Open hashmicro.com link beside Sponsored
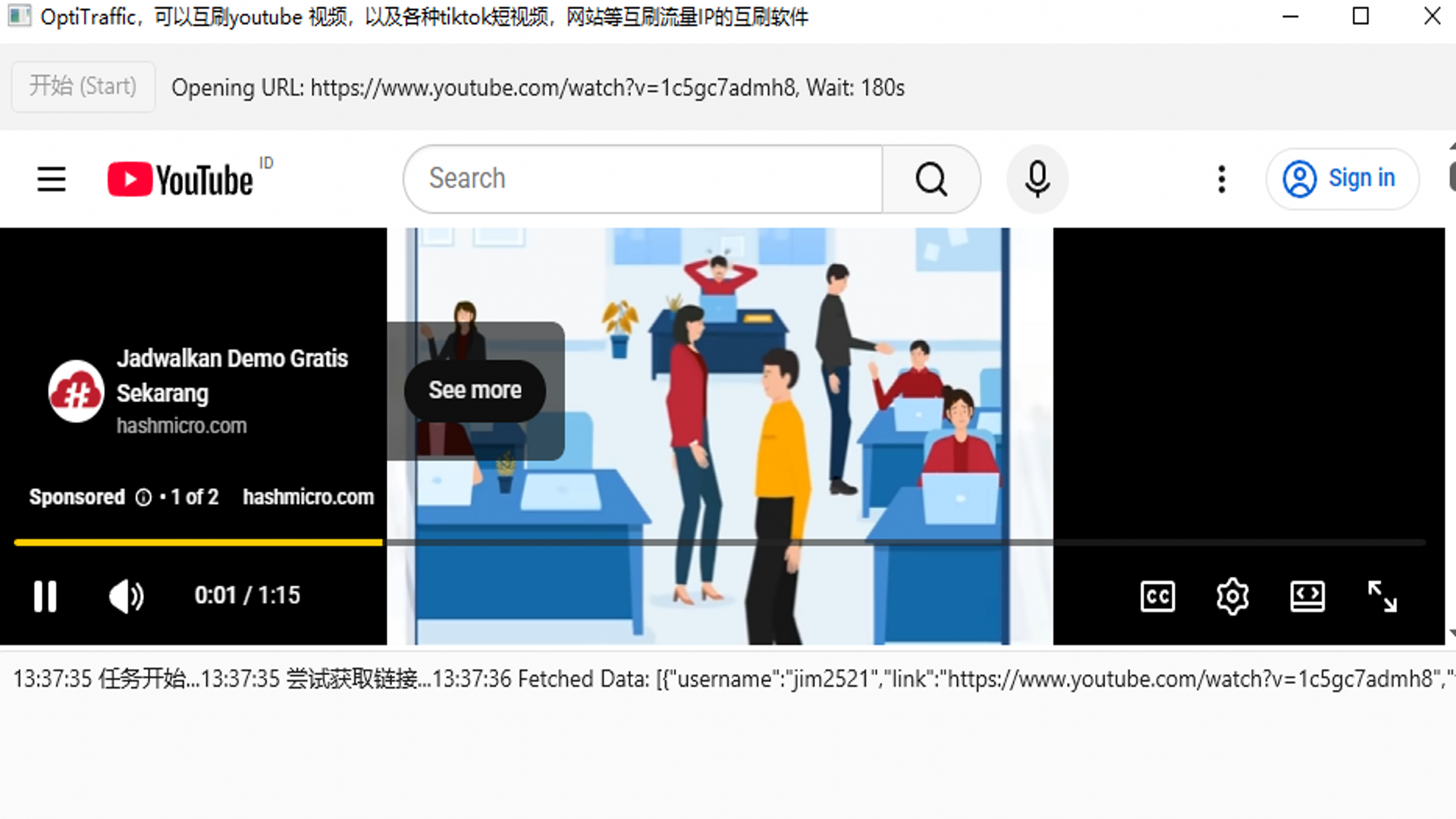Screen dimensions: 1456x819 308,497
